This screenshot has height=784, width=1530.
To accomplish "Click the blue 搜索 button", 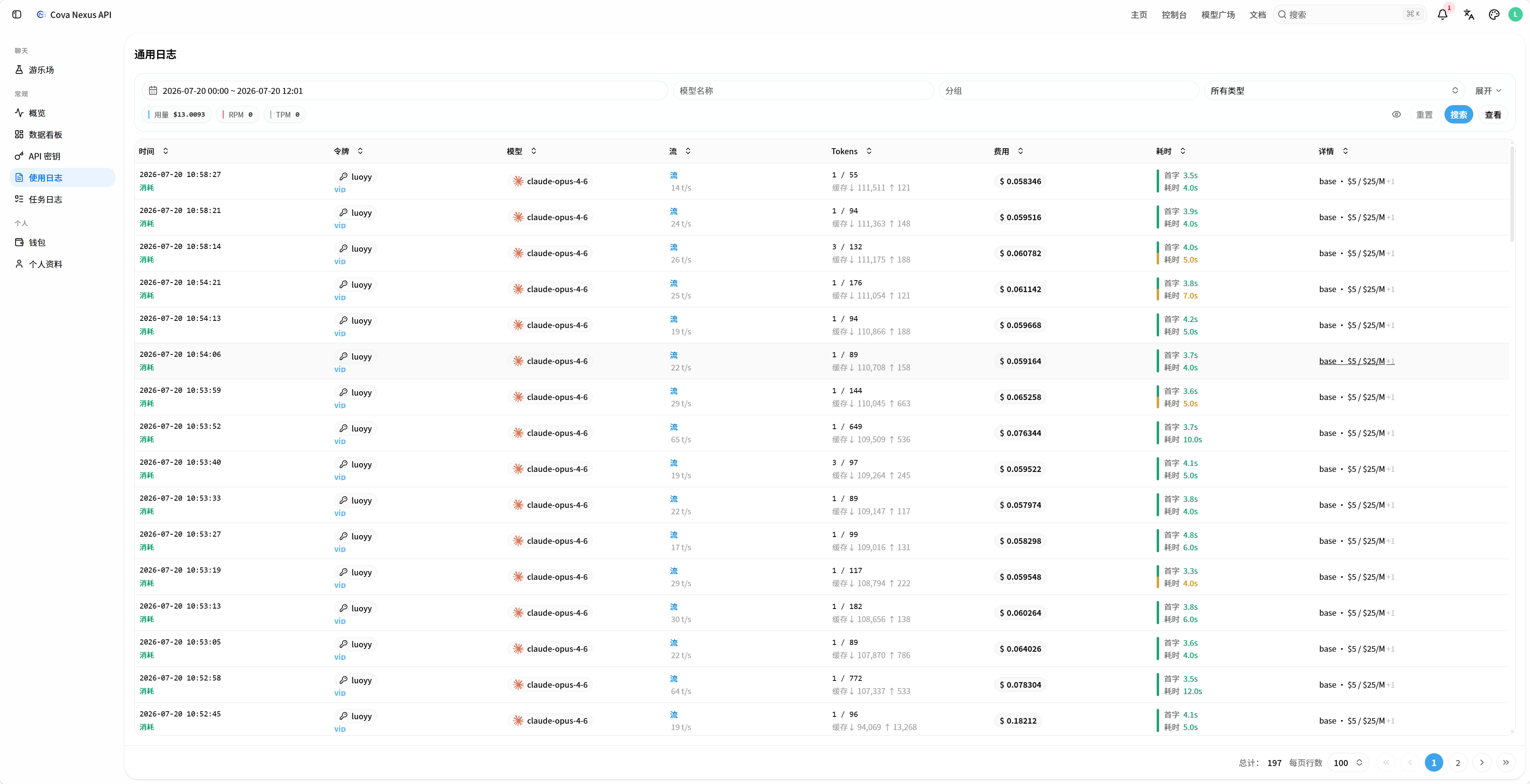I will (x=1458, y=115).
